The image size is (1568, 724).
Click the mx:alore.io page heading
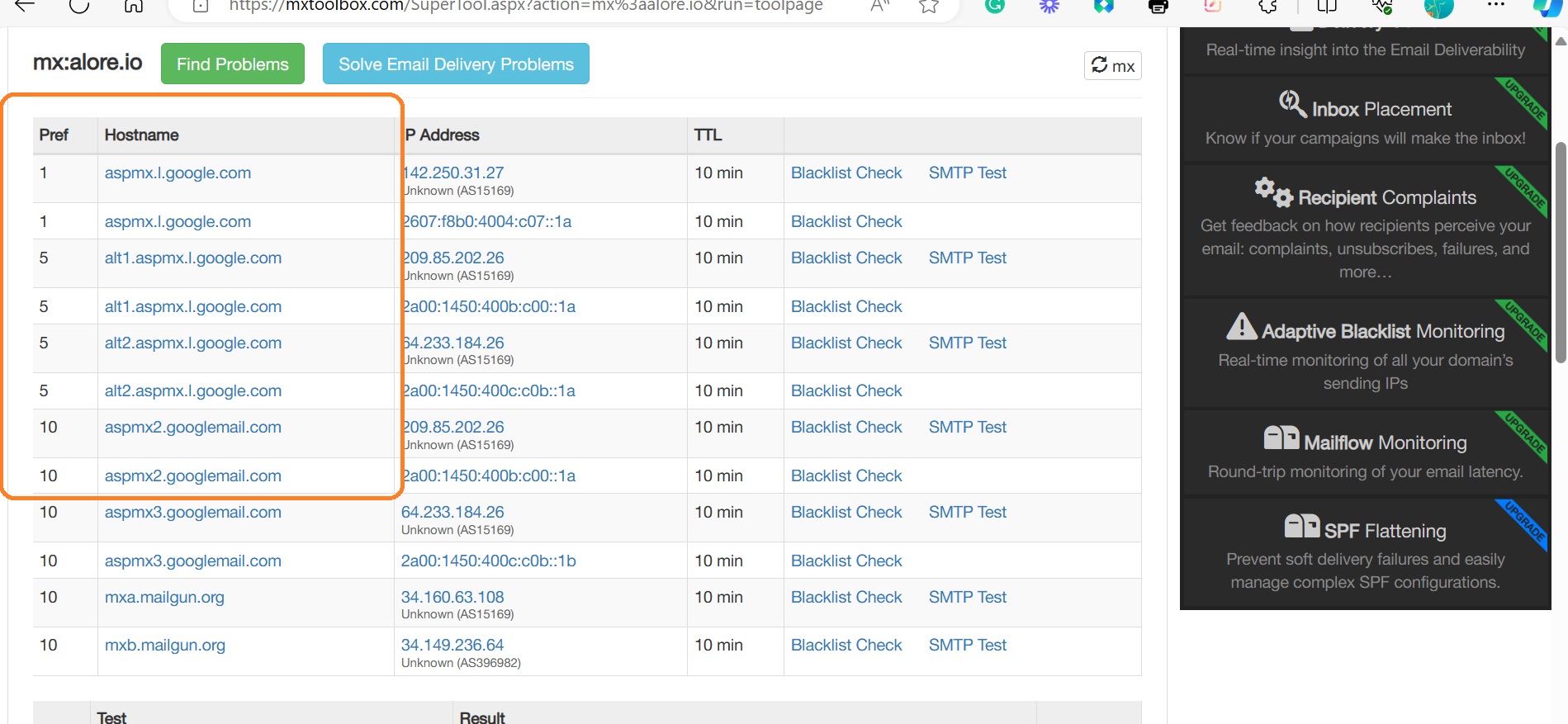pyautogui.click(x=88, y=62)
